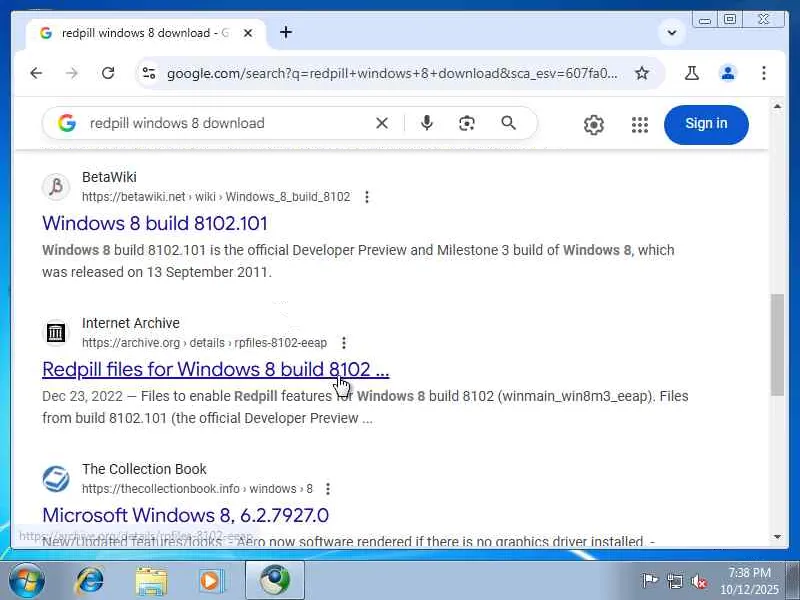
Task: Click the vertical scrollbar thumb
Action: 777,344
